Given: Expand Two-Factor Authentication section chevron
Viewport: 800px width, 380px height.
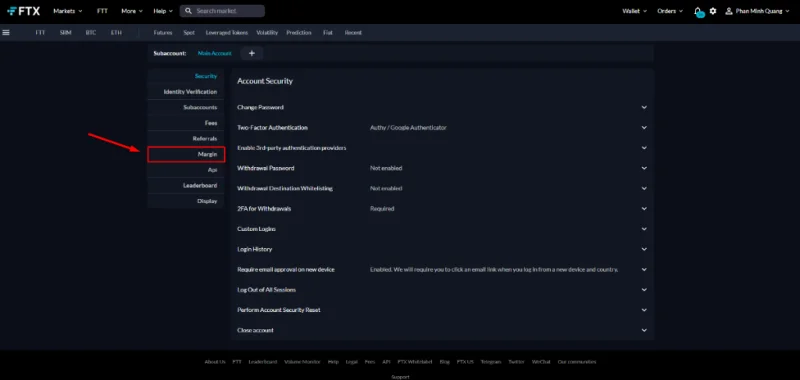Looking at the screenshot, I should pyautogui.click(x=644, y=128).
